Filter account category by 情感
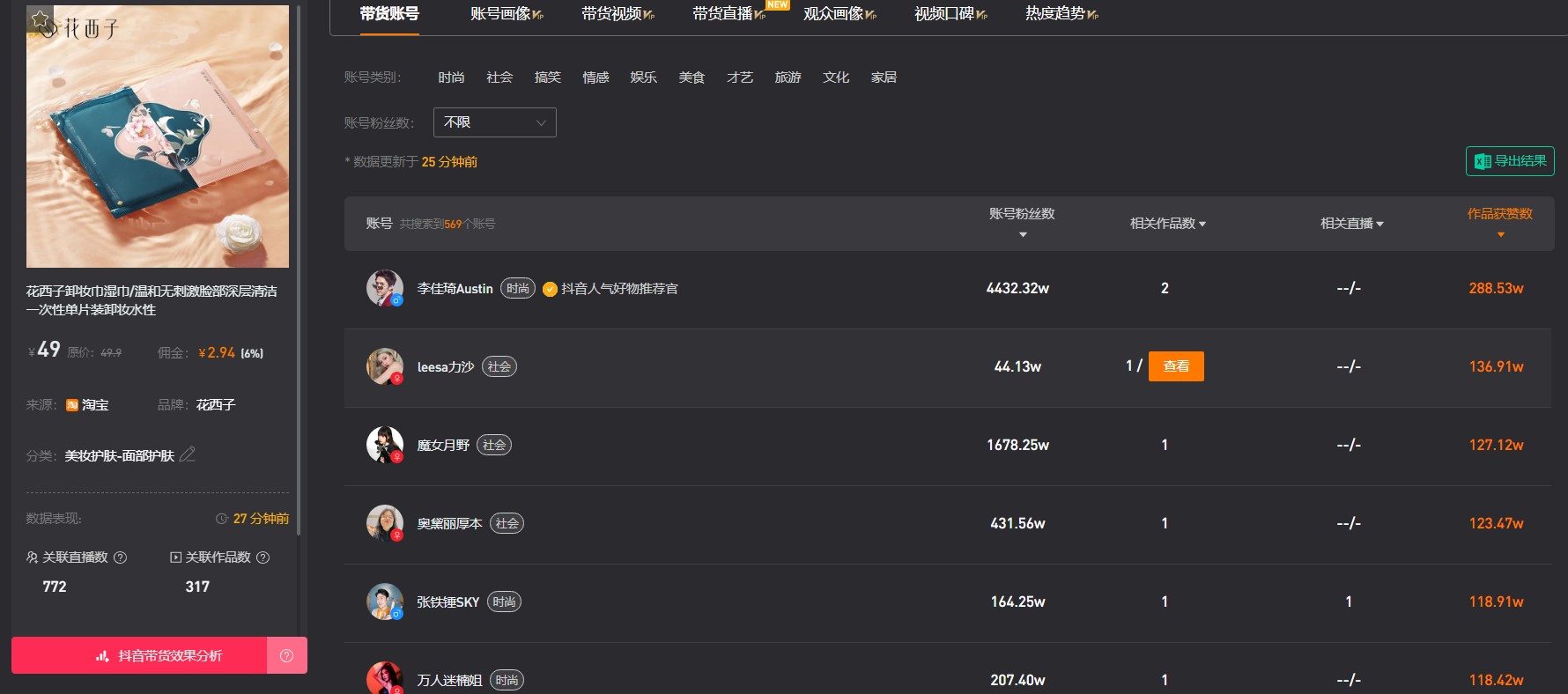Image resolution: width=1568 pixels, height=694 pixels. tap(595, 78)
